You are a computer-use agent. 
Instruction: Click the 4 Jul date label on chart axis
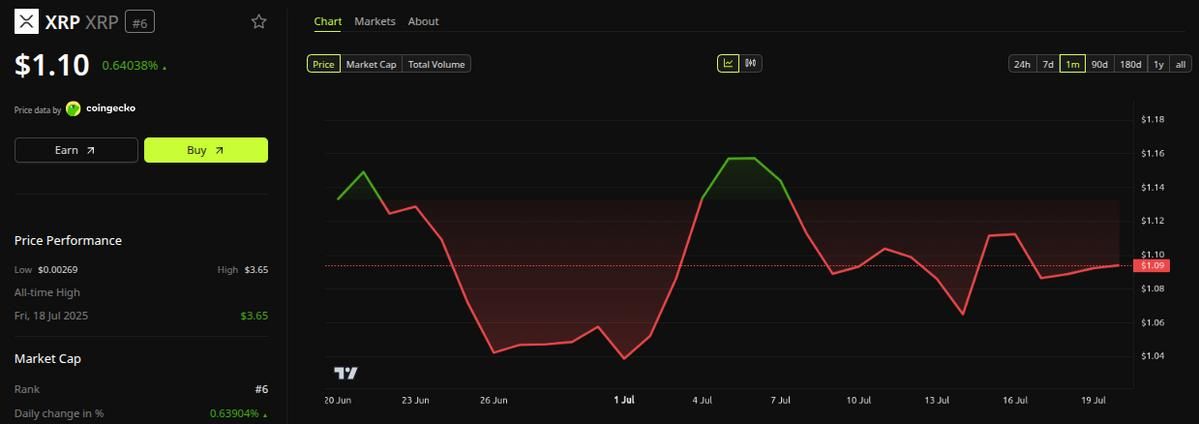(x=702, y=400)
